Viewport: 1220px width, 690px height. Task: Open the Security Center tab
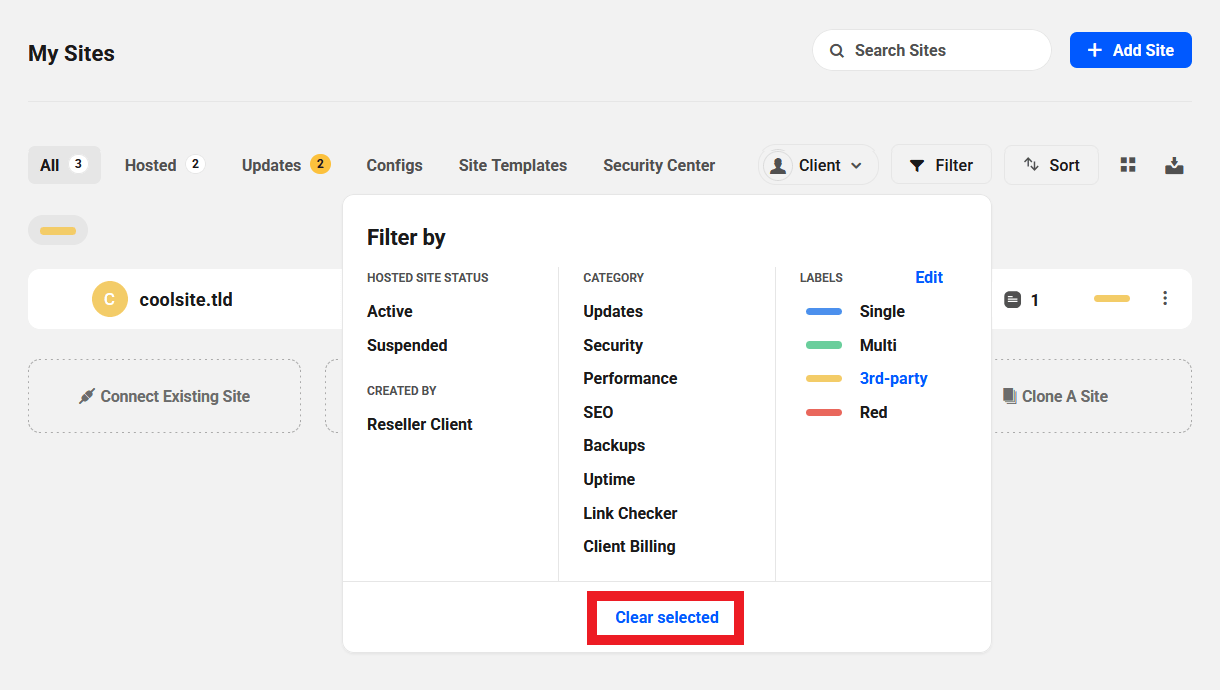click(659, 165)
